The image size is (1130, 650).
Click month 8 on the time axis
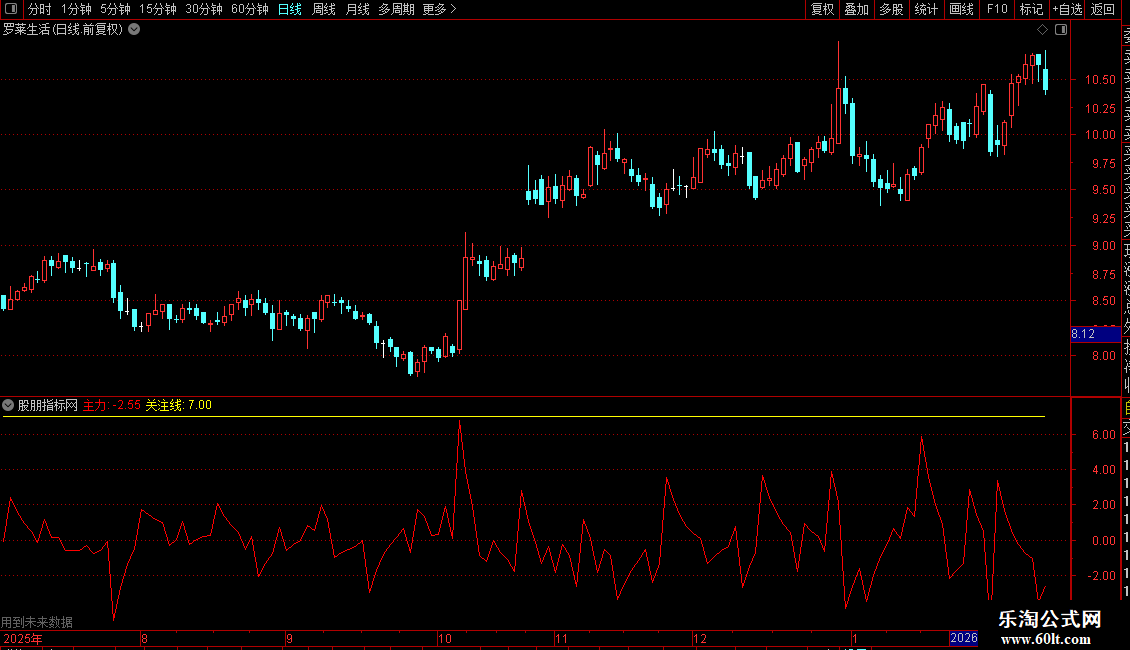(x=144, y=638)
